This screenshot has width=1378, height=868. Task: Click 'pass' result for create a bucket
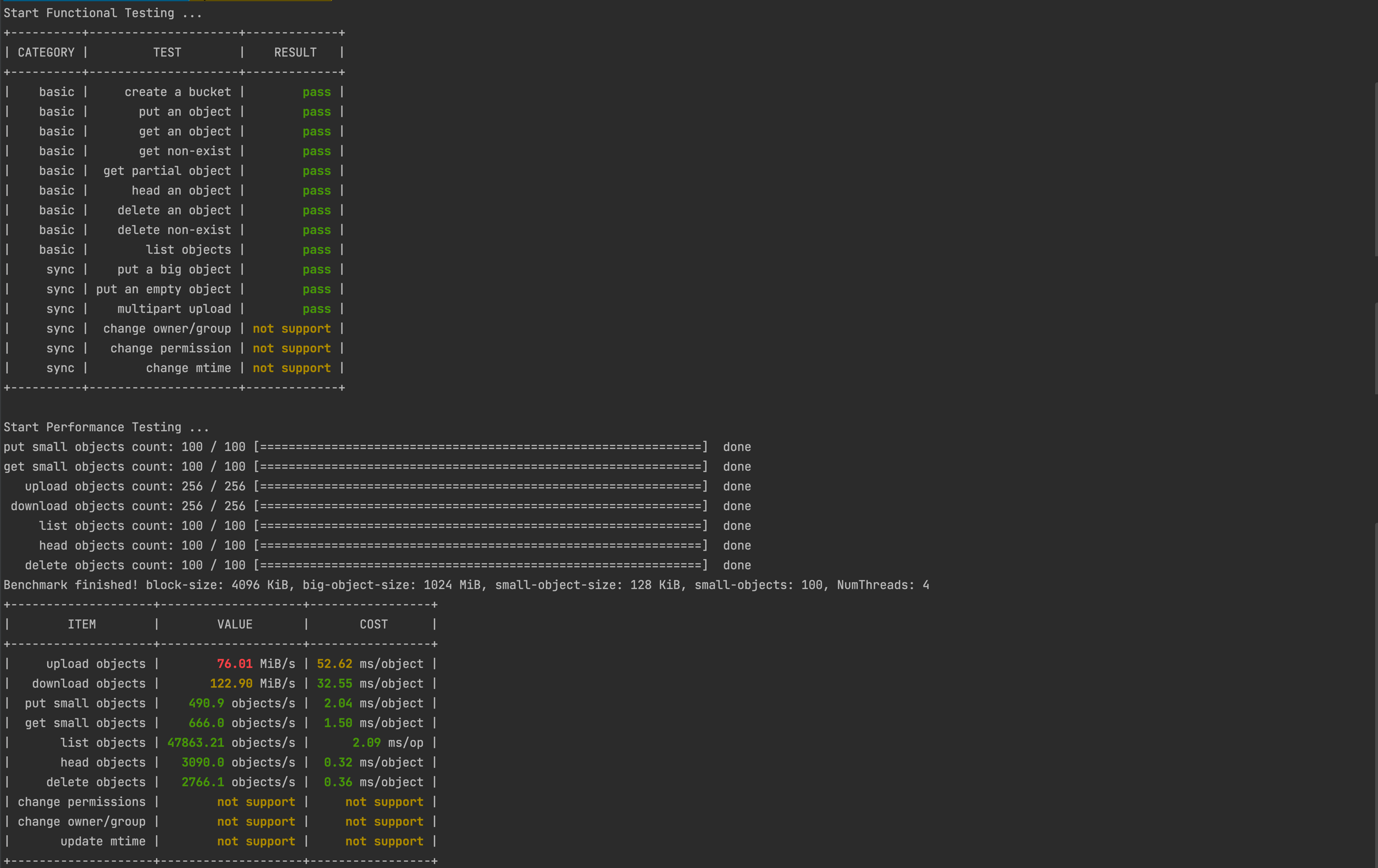pos(316,92)
